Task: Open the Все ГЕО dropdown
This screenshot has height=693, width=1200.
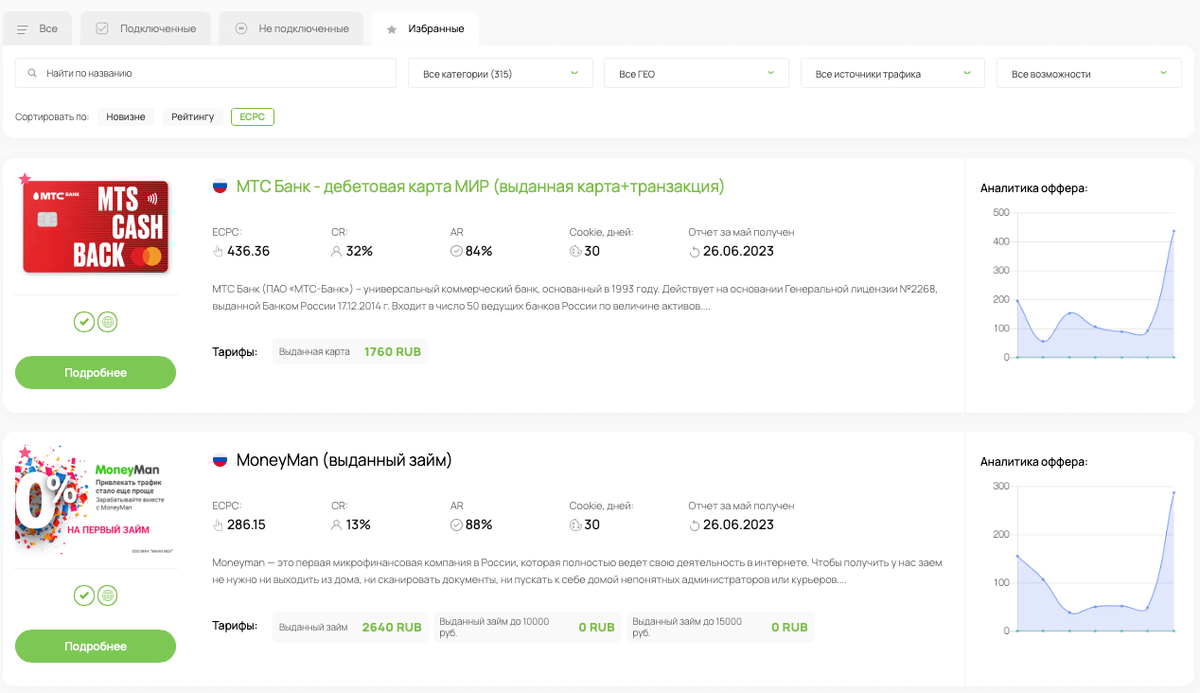Action: tap(696, 74)
